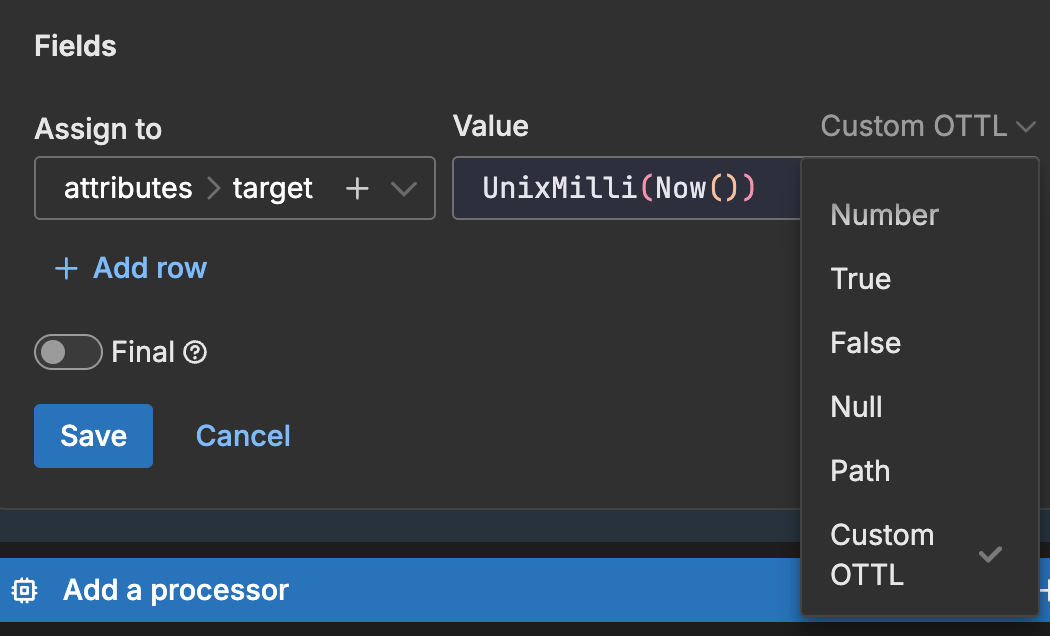Click the Add a processor bar label
Image resolution: width=1050 pixels, height=636 pixels.
coord(176,590)
